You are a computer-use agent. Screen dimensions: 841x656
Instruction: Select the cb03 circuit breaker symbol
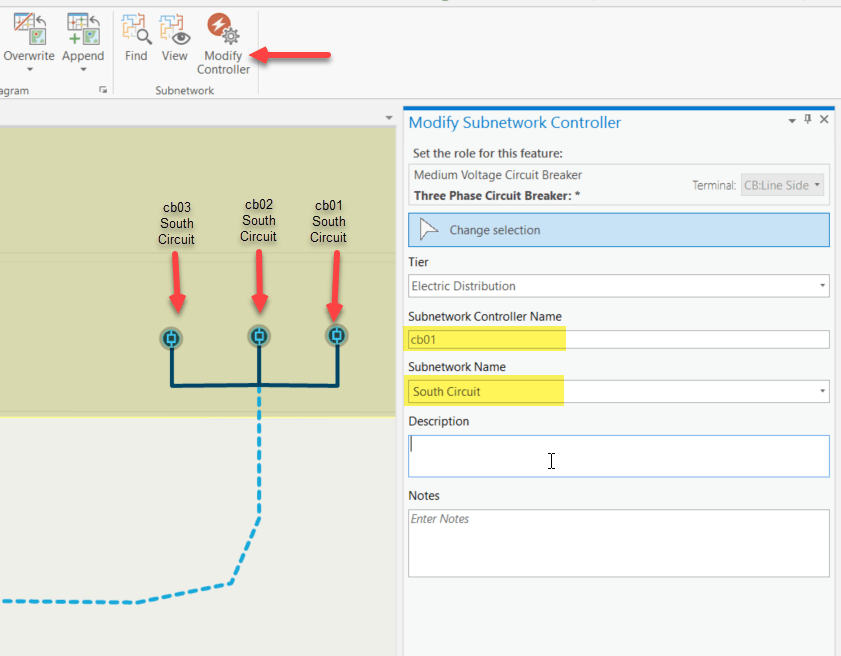coord(171,337)
